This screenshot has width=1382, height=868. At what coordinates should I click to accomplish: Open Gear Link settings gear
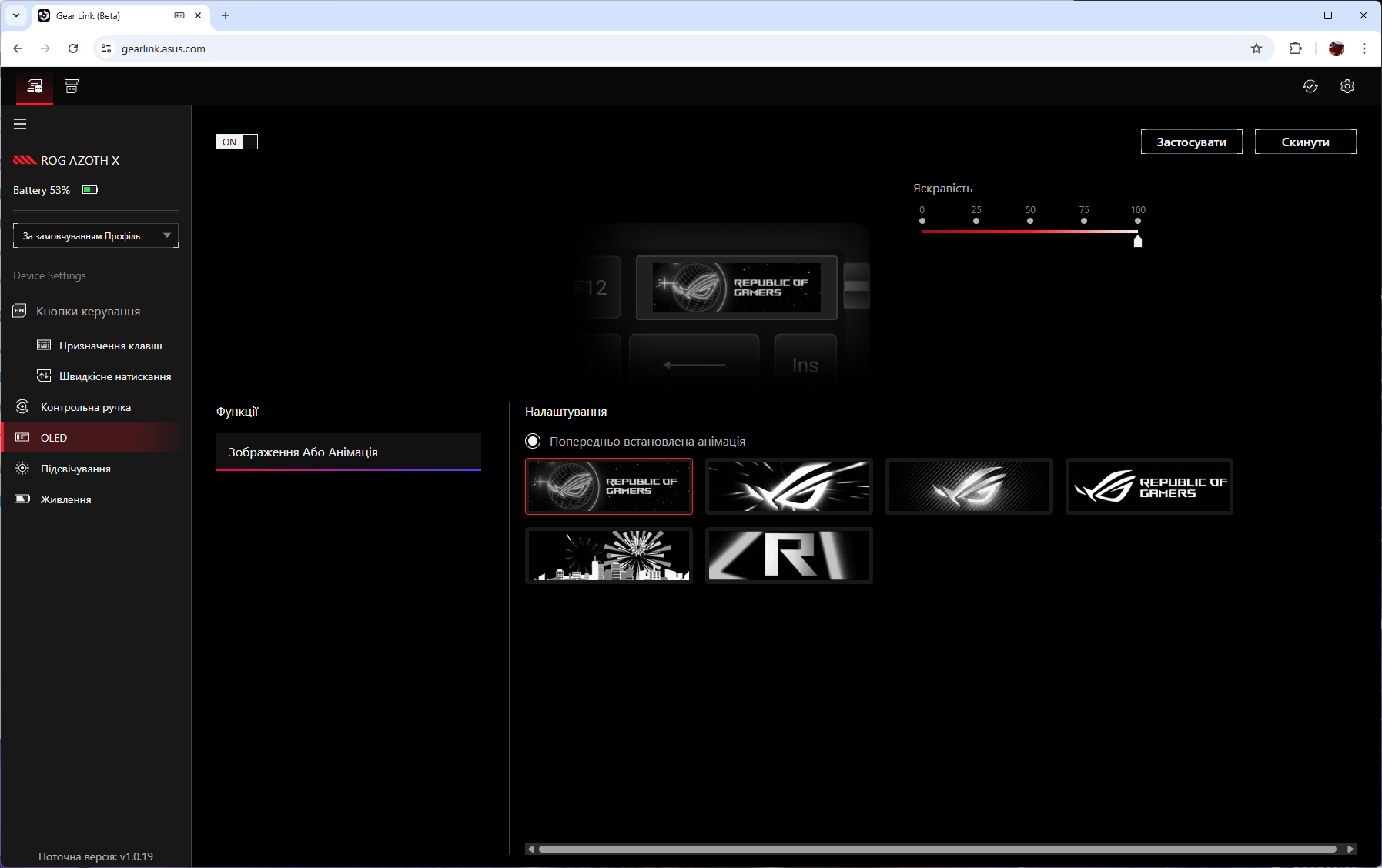click(1347, 86)
